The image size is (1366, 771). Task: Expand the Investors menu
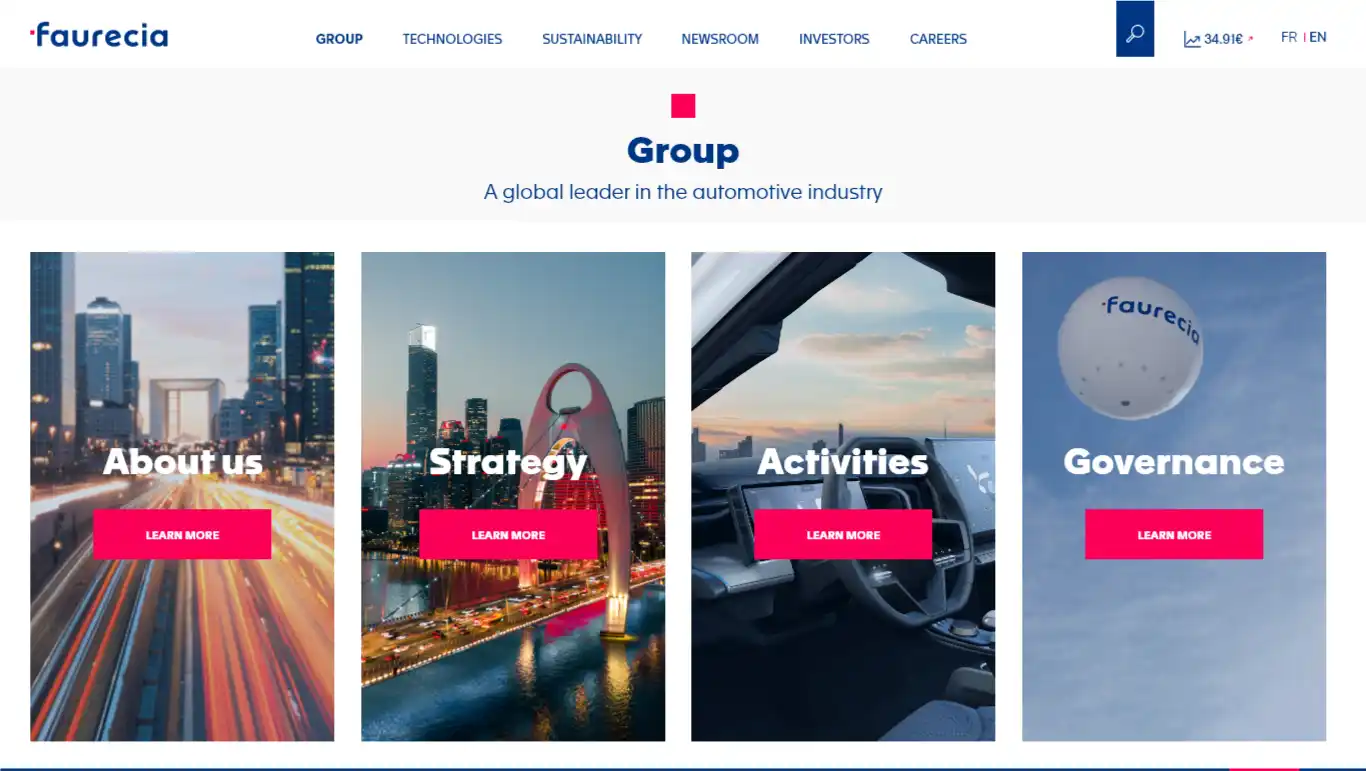pyautogui.click(x=834, y=39)
